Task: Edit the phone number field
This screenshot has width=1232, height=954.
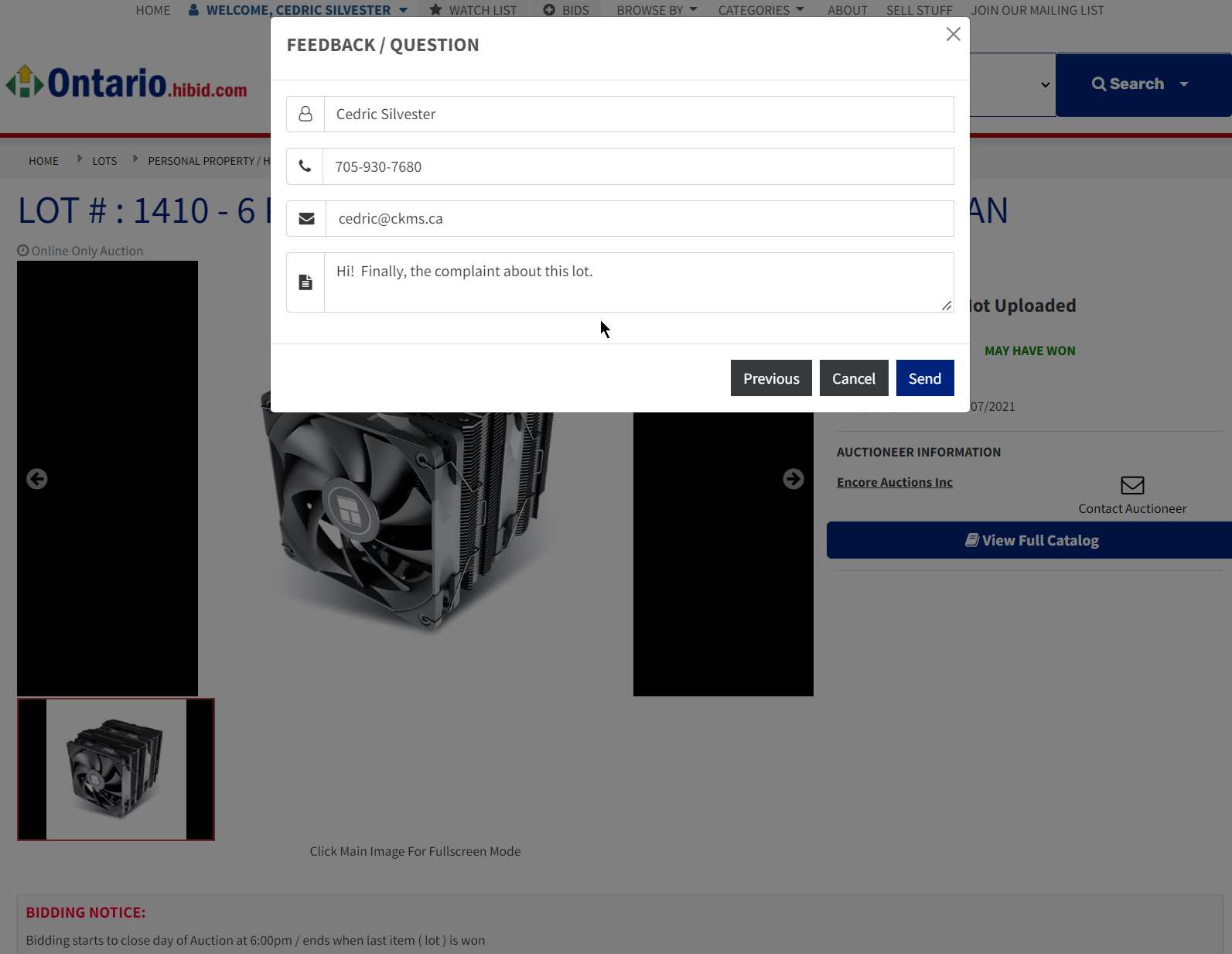Action: pyautogui.click(x=638, y=167)
